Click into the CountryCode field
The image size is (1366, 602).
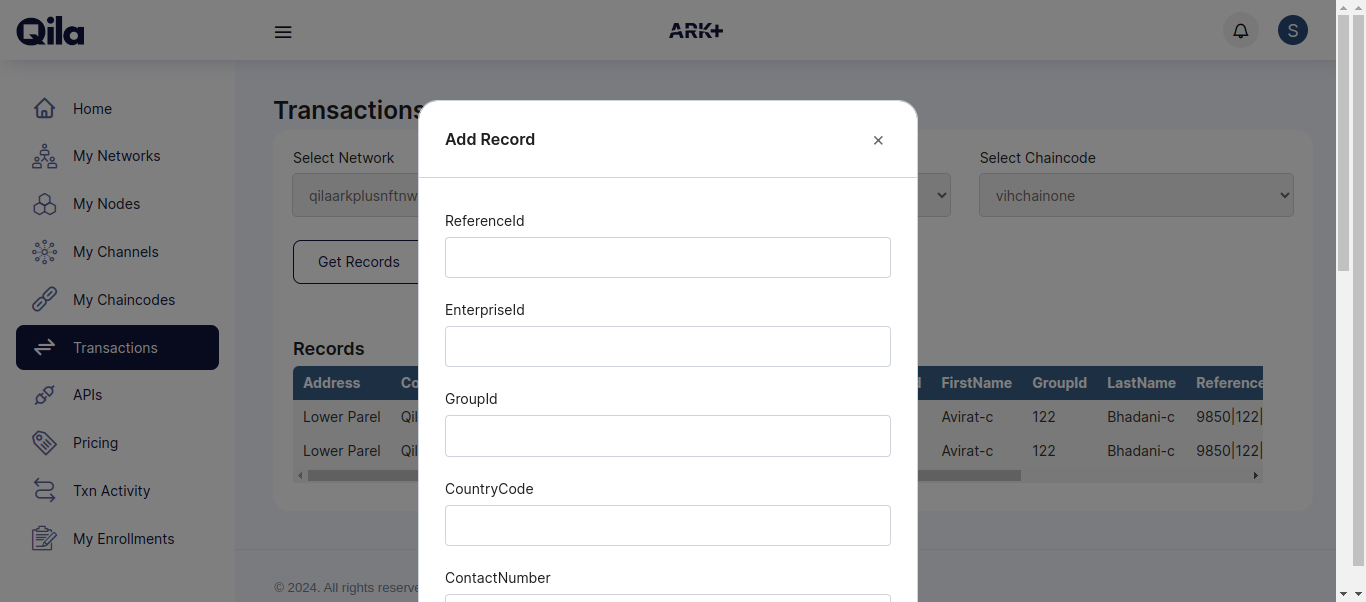point(668,525)
